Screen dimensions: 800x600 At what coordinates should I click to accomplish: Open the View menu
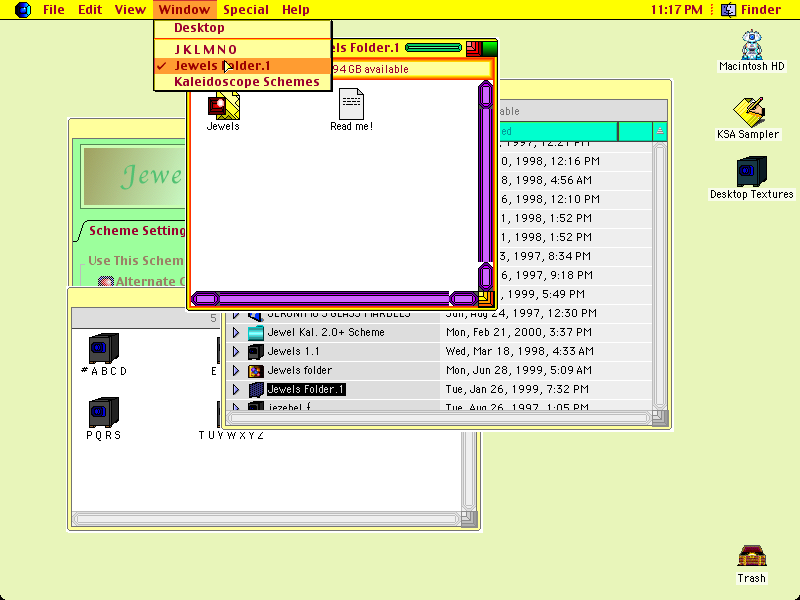(x=130, y=10)
